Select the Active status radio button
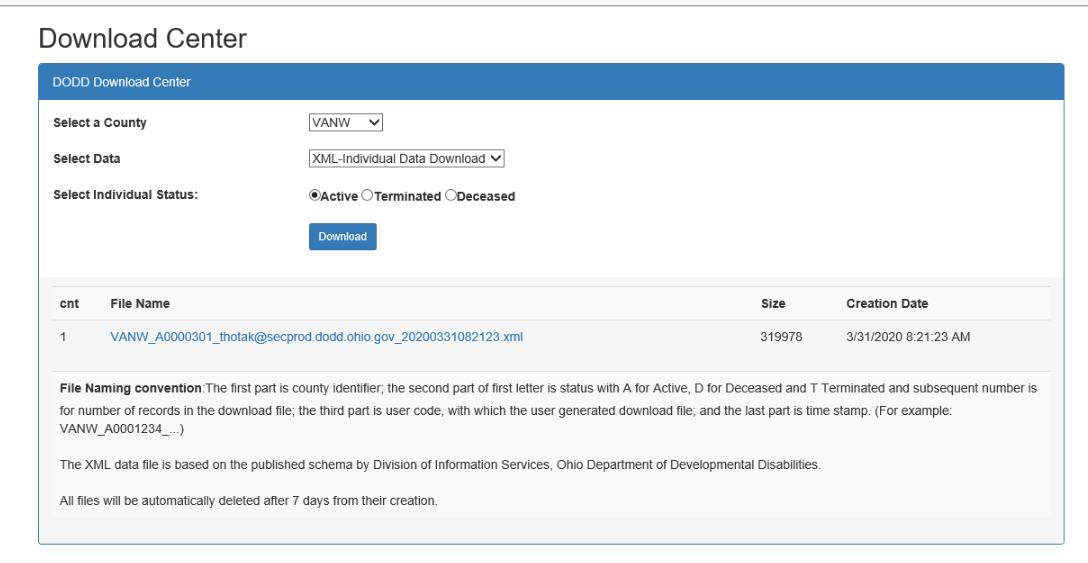The width and height of the screenshot is (1088, 563). 315,196
